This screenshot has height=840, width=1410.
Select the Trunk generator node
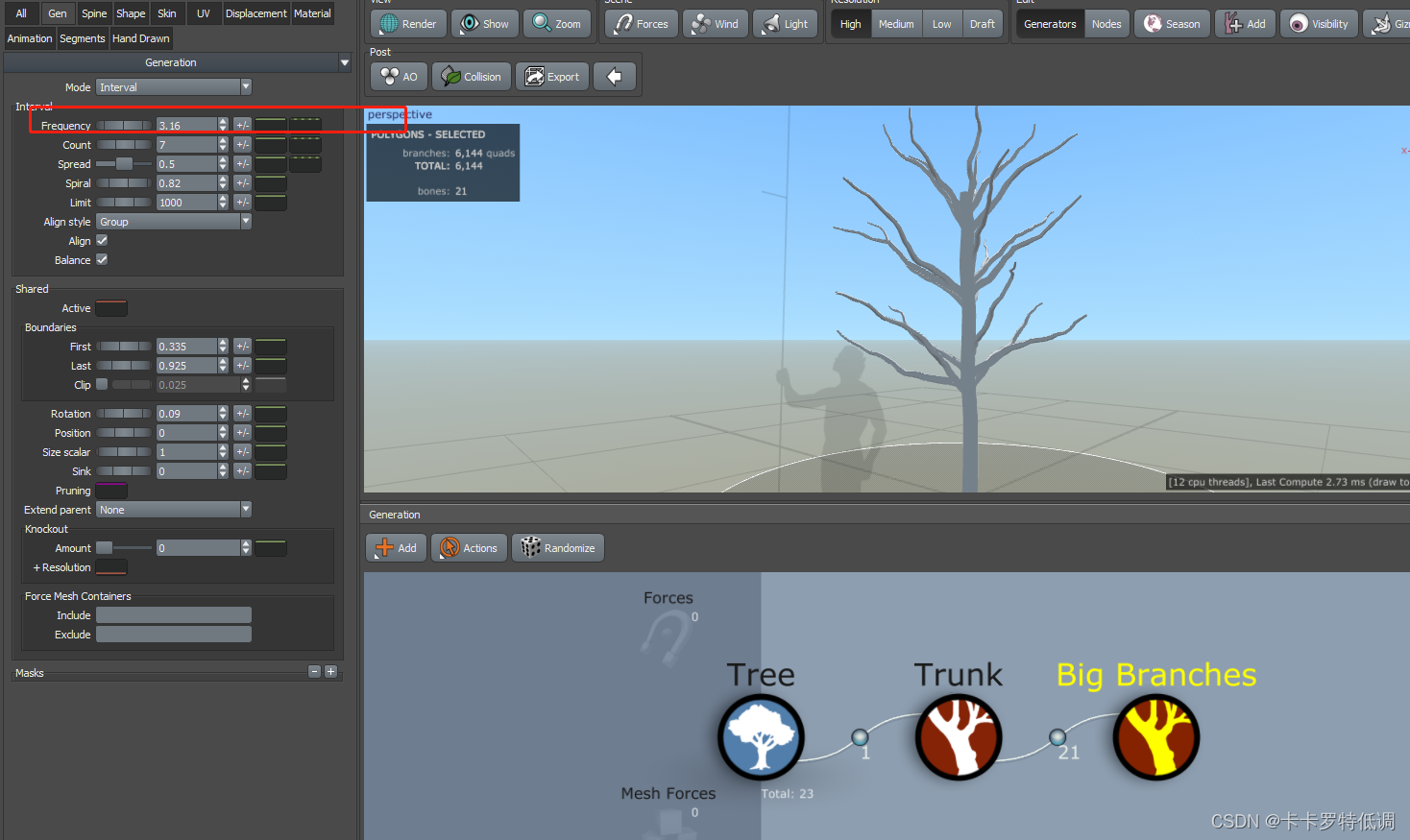[x=959, y=737]
